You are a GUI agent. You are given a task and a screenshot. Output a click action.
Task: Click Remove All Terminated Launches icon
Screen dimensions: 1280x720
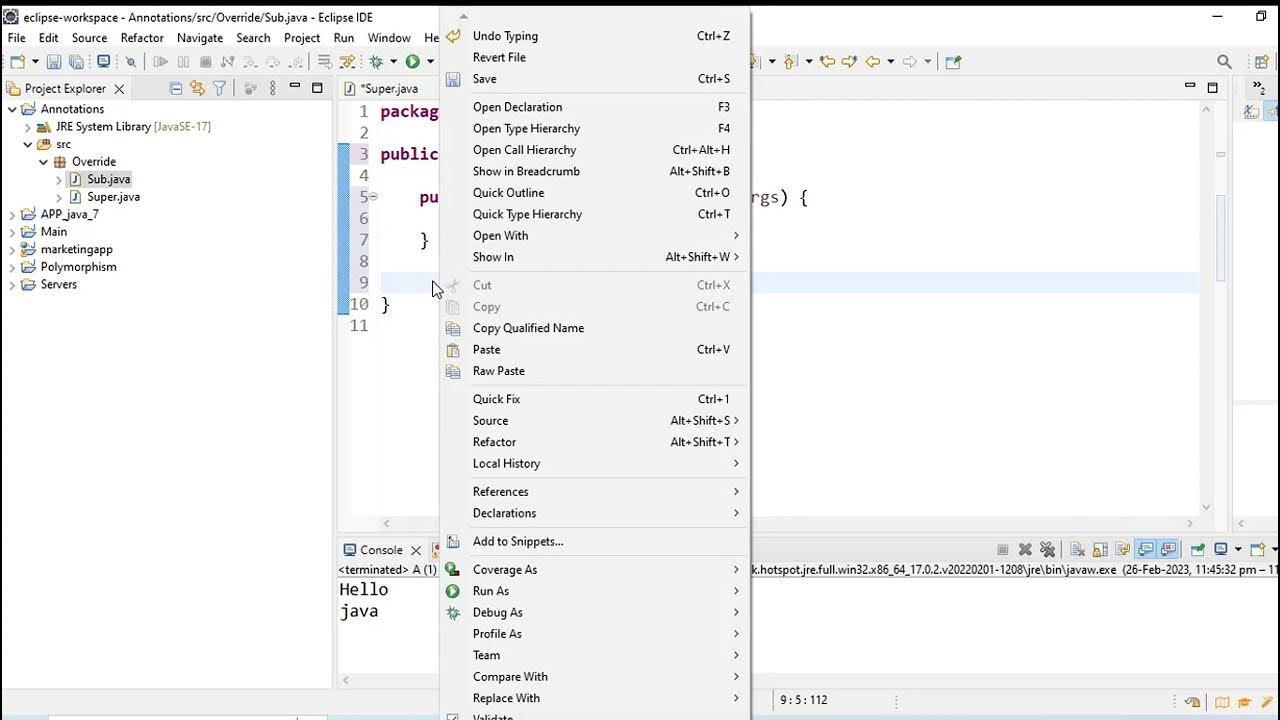point(1047,549)
